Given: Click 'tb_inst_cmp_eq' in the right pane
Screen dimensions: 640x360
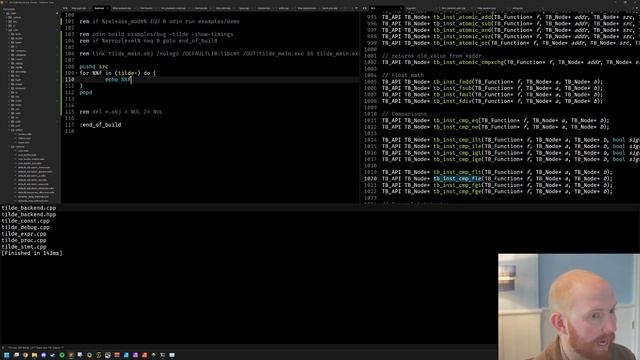Looking at the screenshot, I should coord(456,120).
